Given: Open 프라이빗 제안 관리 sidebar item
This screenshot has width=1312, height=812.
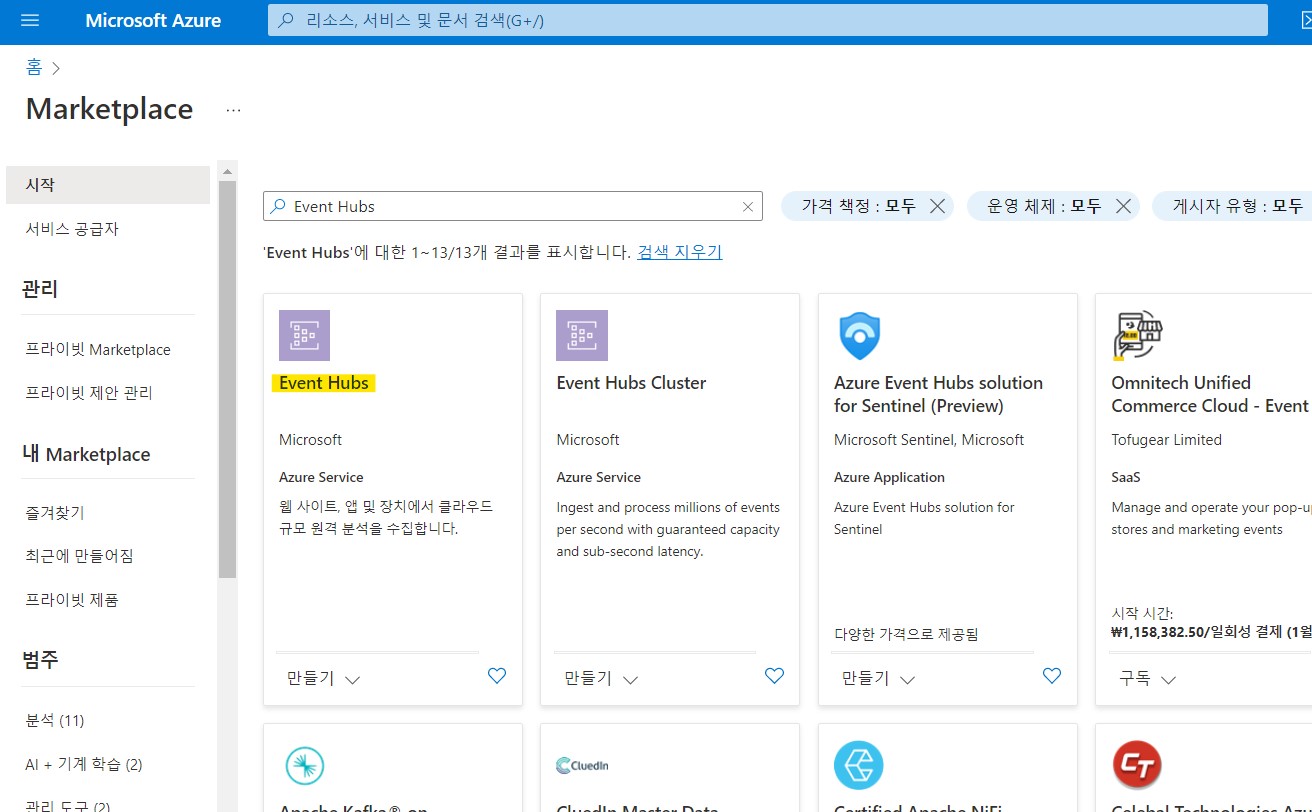Looking at the screenshot, I should [x=89, y=393].
